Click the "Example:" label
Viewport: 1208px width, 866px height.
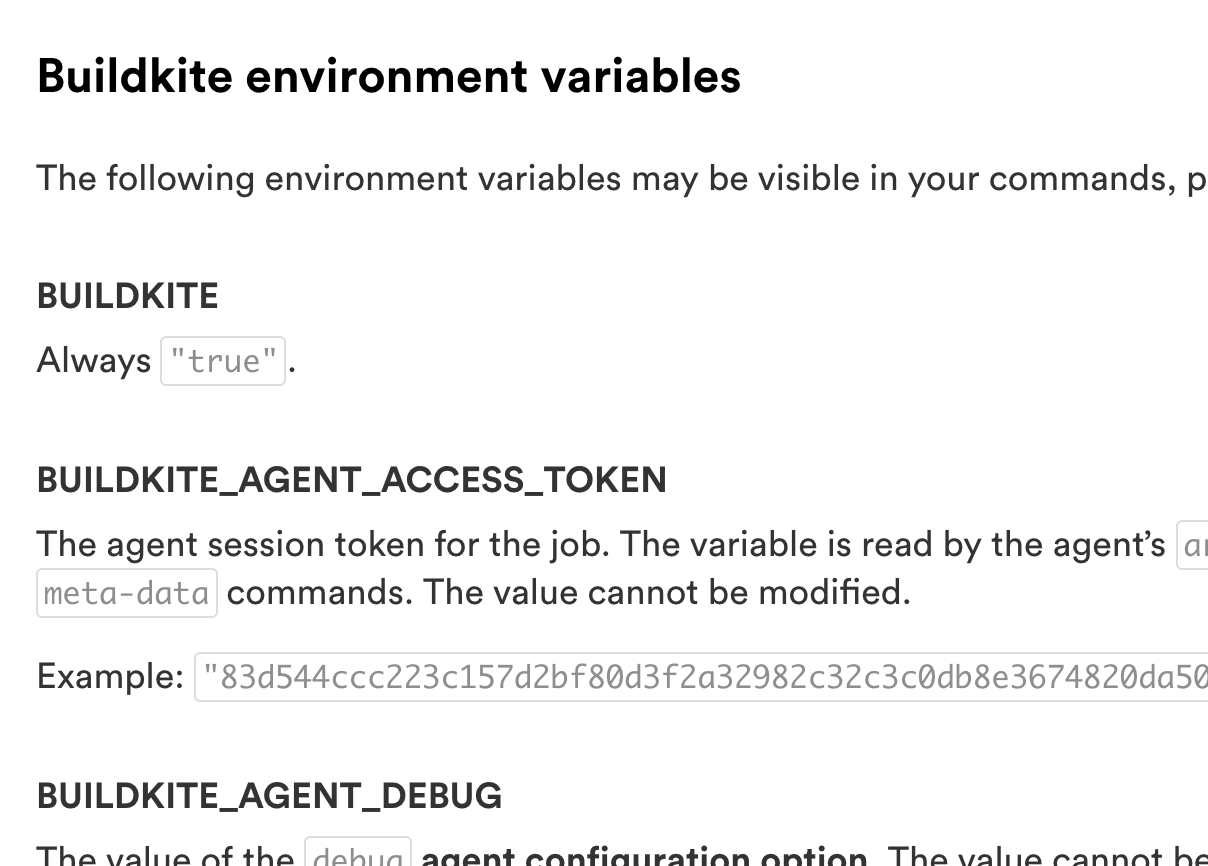(x=110, y=677)
